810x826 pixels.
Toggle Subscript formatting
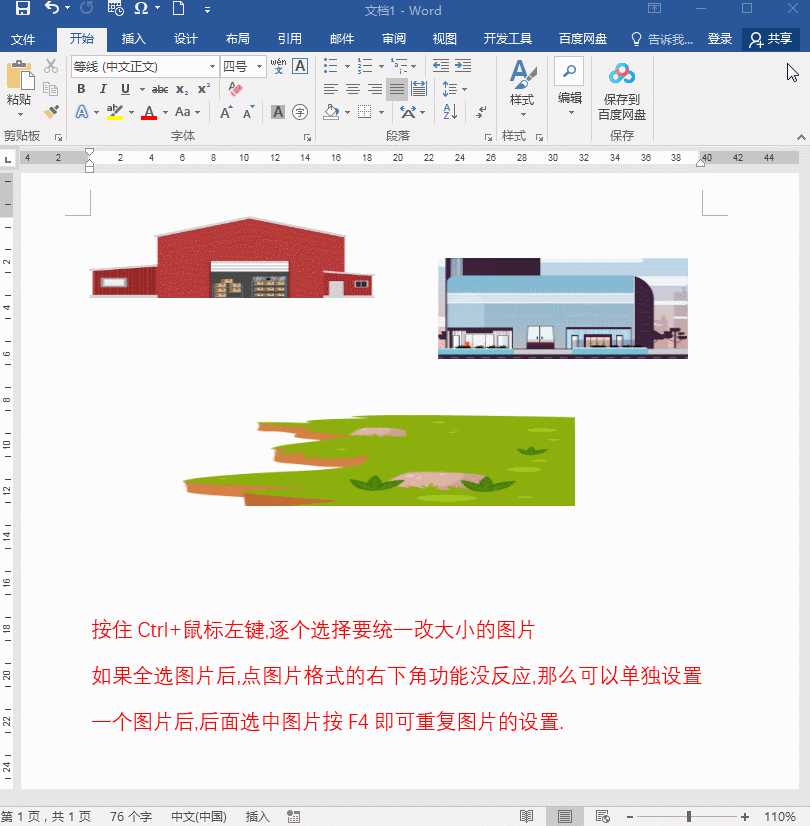182,89
